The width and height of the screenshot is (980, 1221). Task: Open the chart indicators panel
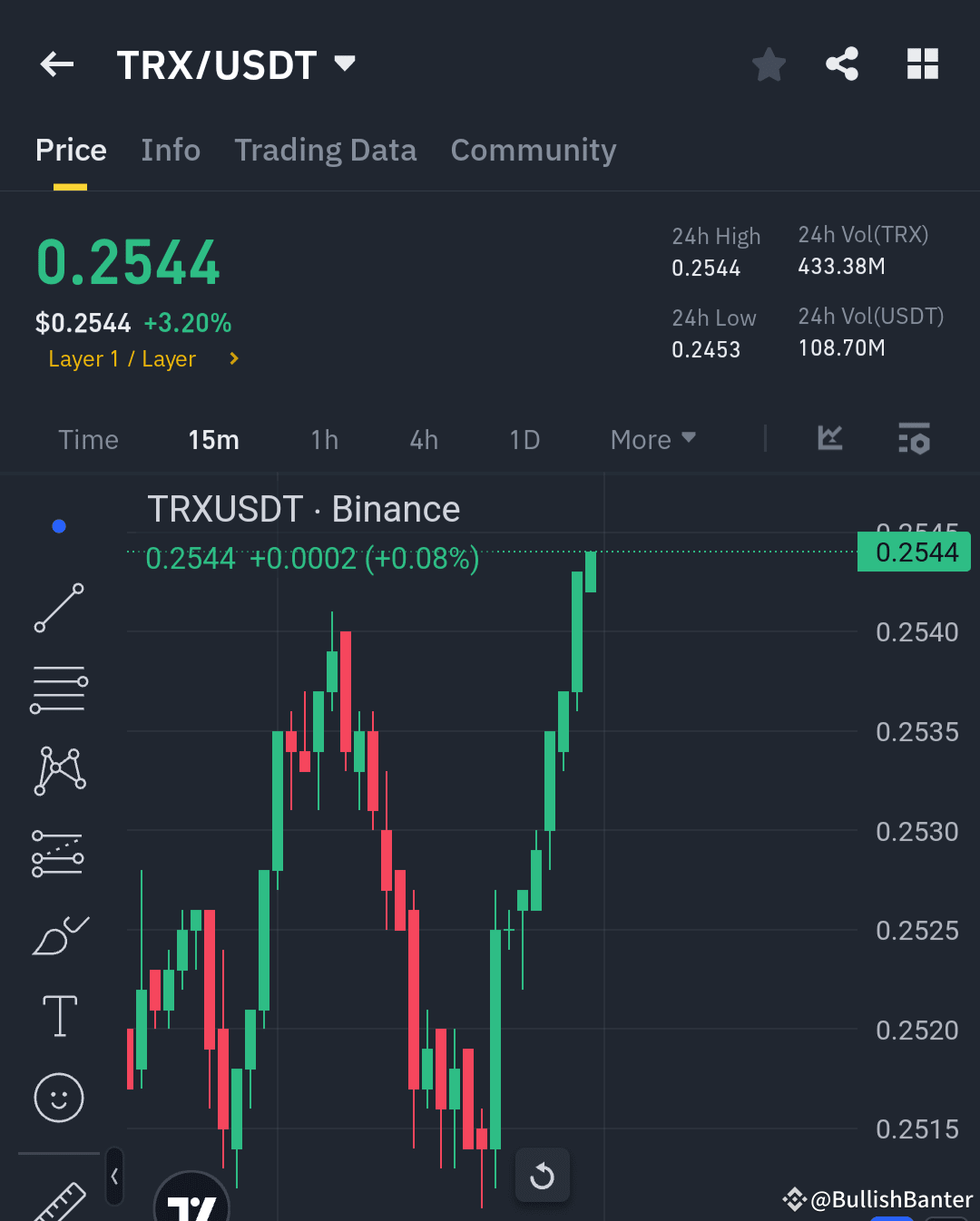click(x=915, y=439)
